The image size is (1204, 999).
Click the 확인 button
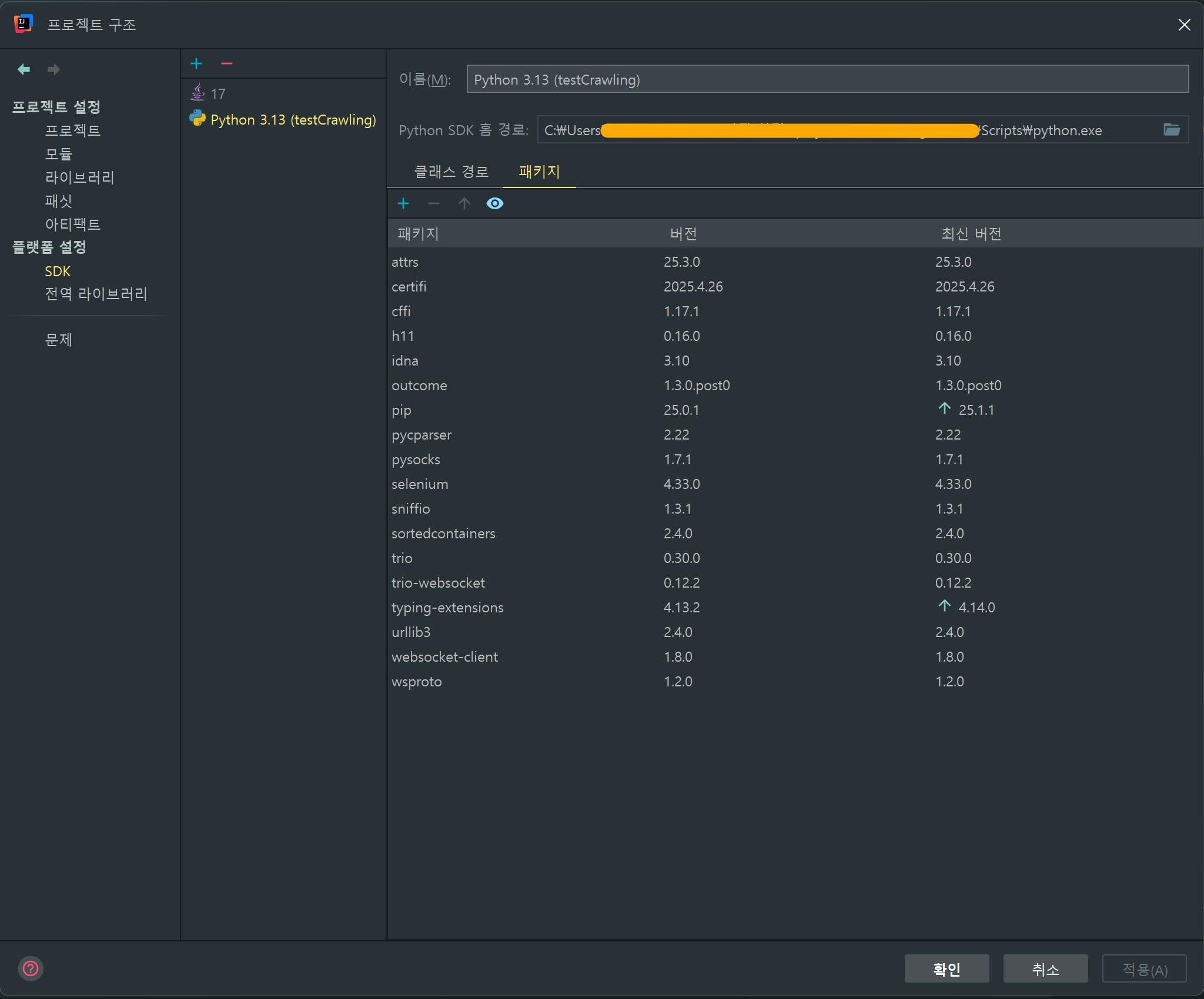pyautogui.click(x=947, y=969)
